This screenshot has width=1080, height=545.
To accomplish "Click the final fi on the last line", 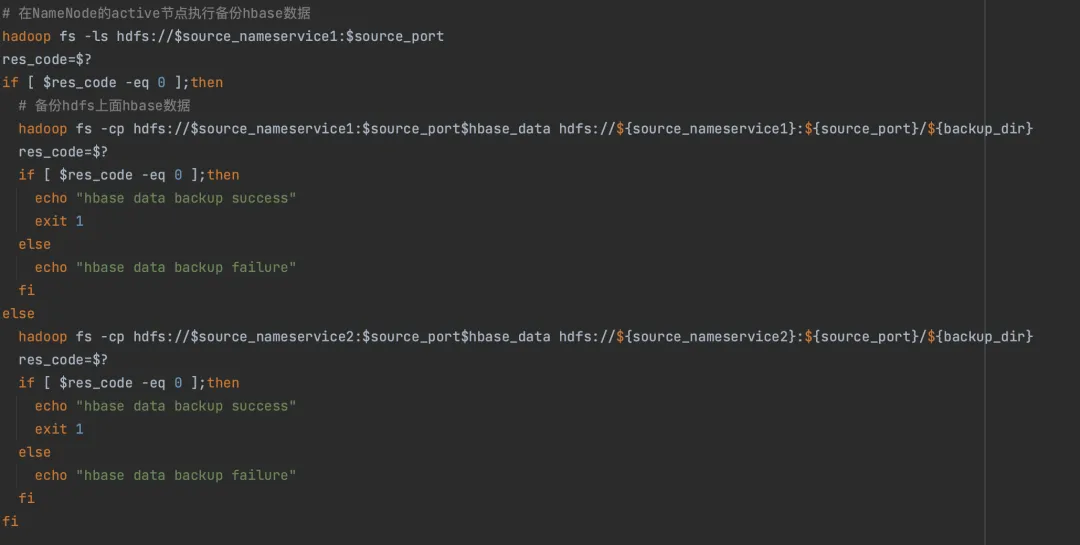I will [x=10, y=521].
